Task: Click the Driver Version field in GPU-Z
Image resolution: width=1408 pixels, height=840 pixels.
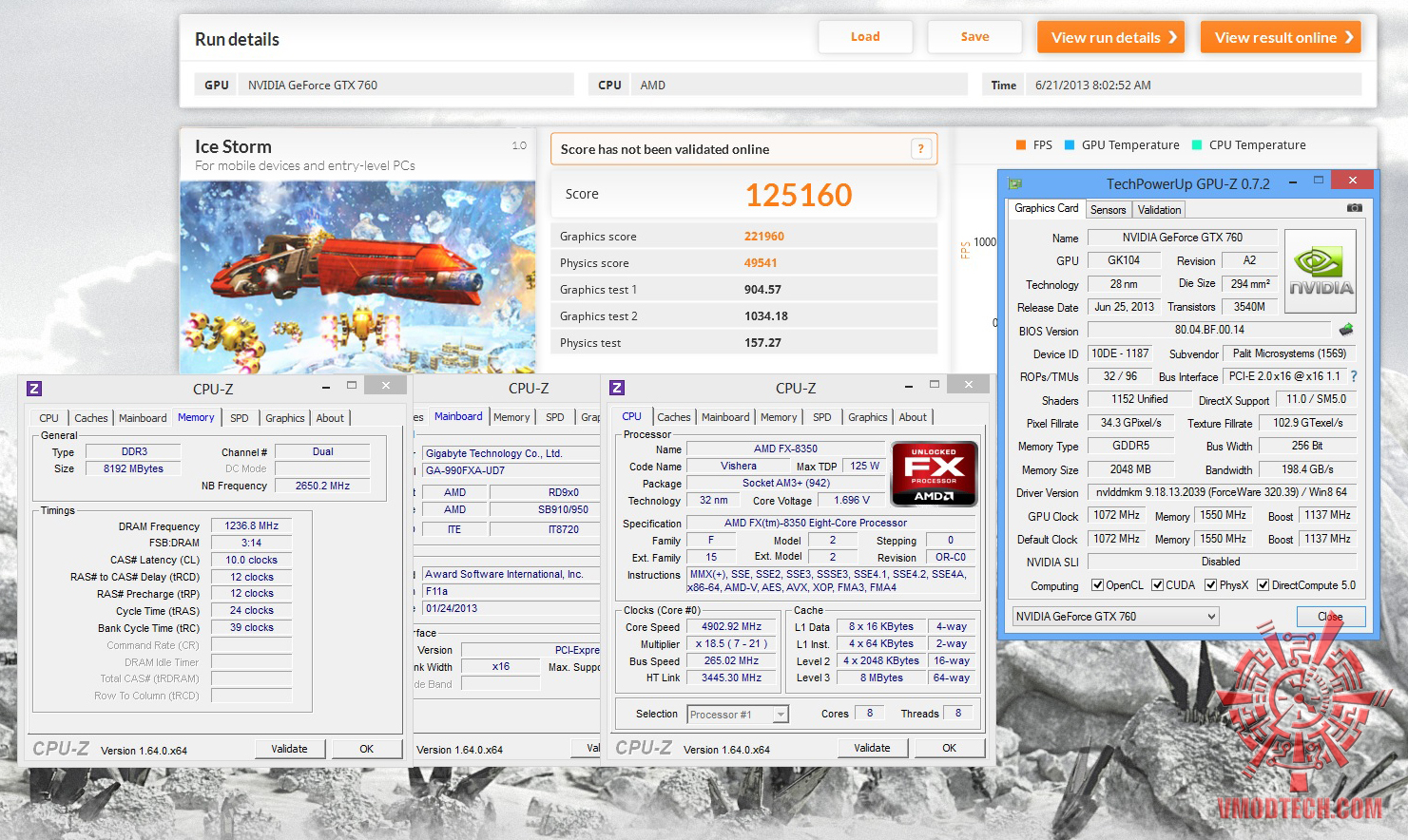Action: click(1222, 492)
